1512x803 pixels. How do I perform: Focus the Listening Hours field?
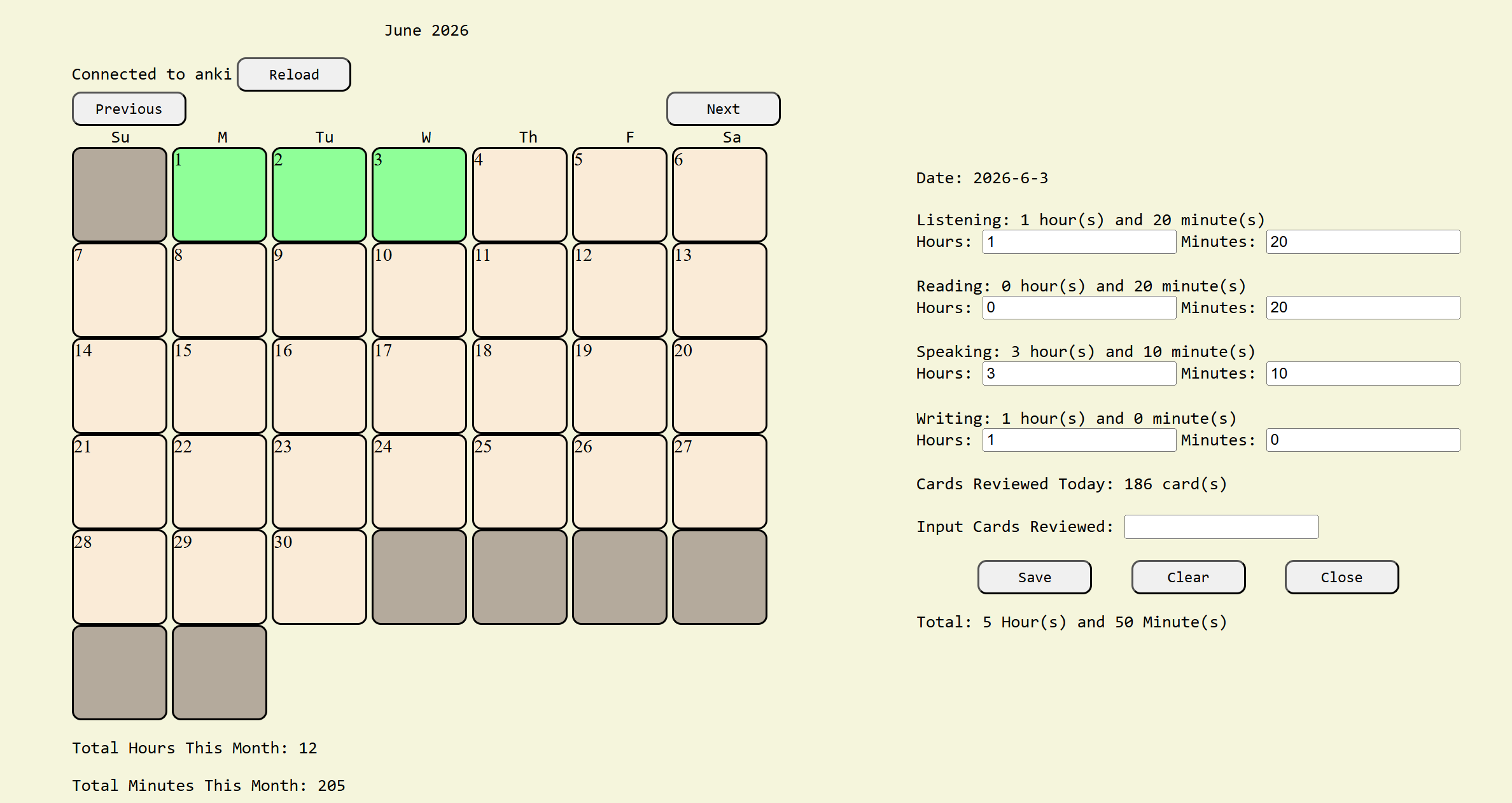(x=1079, y=242)
